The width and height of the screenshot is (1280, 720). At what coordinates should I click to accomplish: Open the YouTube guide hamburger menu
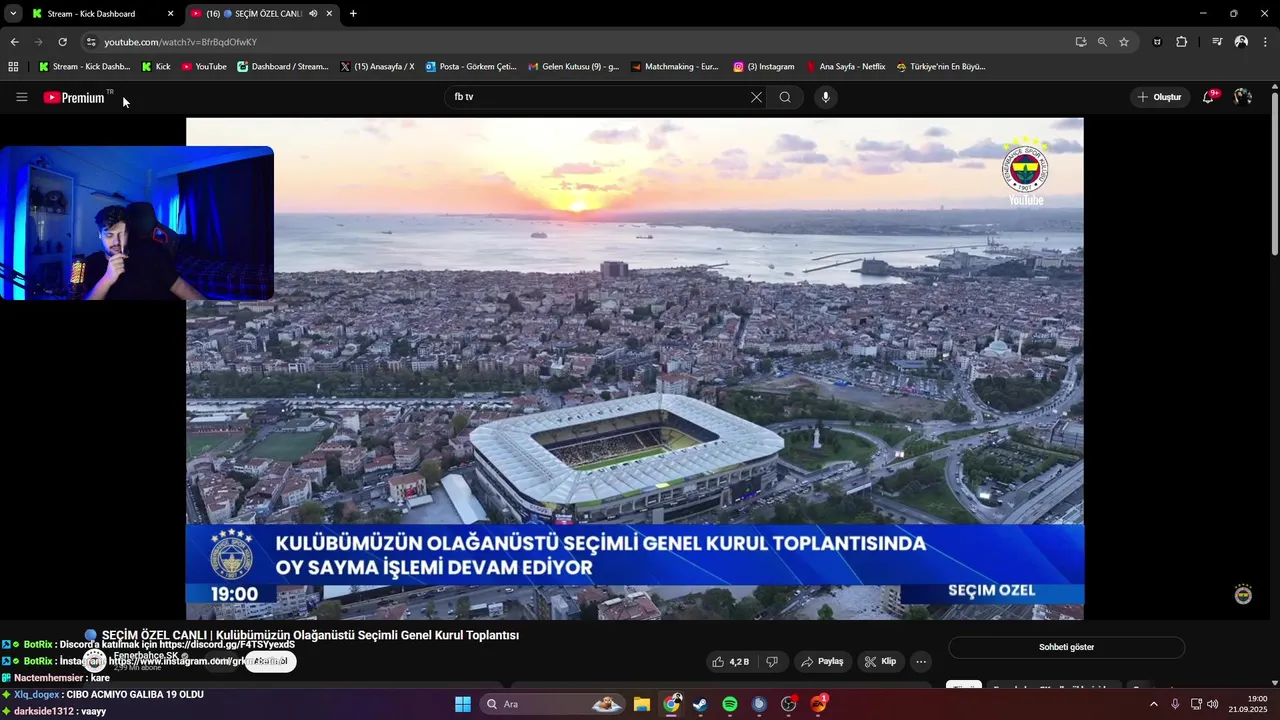click(21, 97)
